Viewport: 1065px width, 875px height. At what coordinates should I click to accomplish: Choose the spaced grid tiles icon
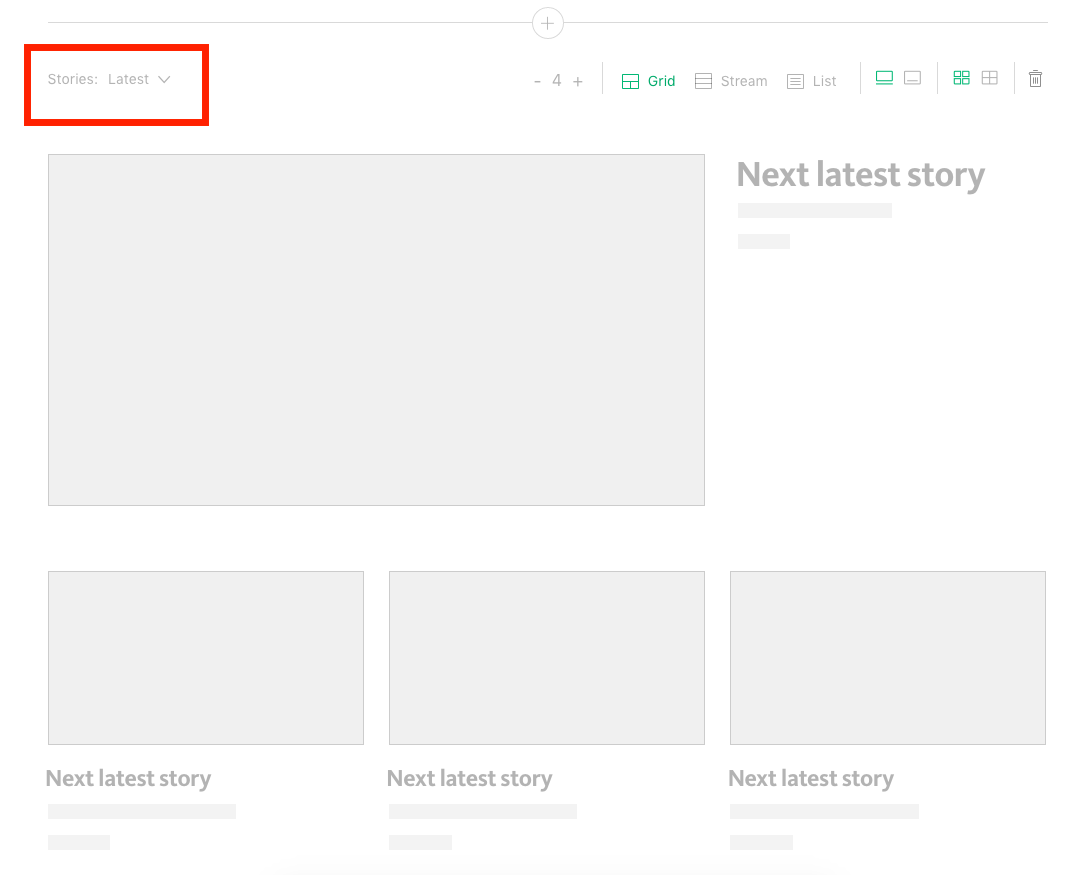click(x=961, y=78)
